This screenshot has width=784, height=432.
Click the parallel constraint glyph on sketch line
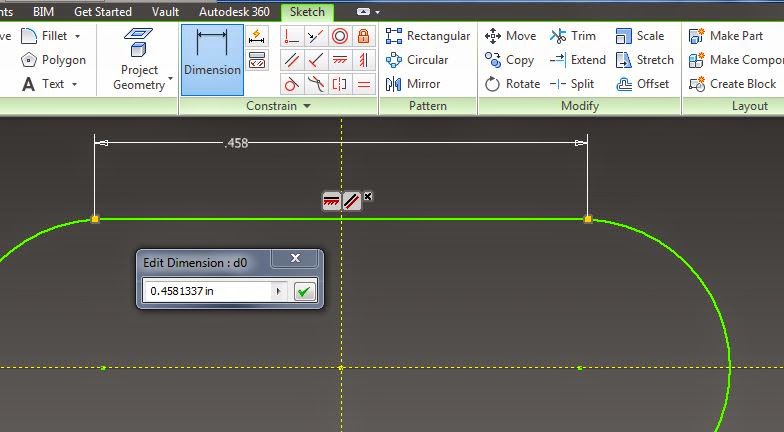click(352, 202)
